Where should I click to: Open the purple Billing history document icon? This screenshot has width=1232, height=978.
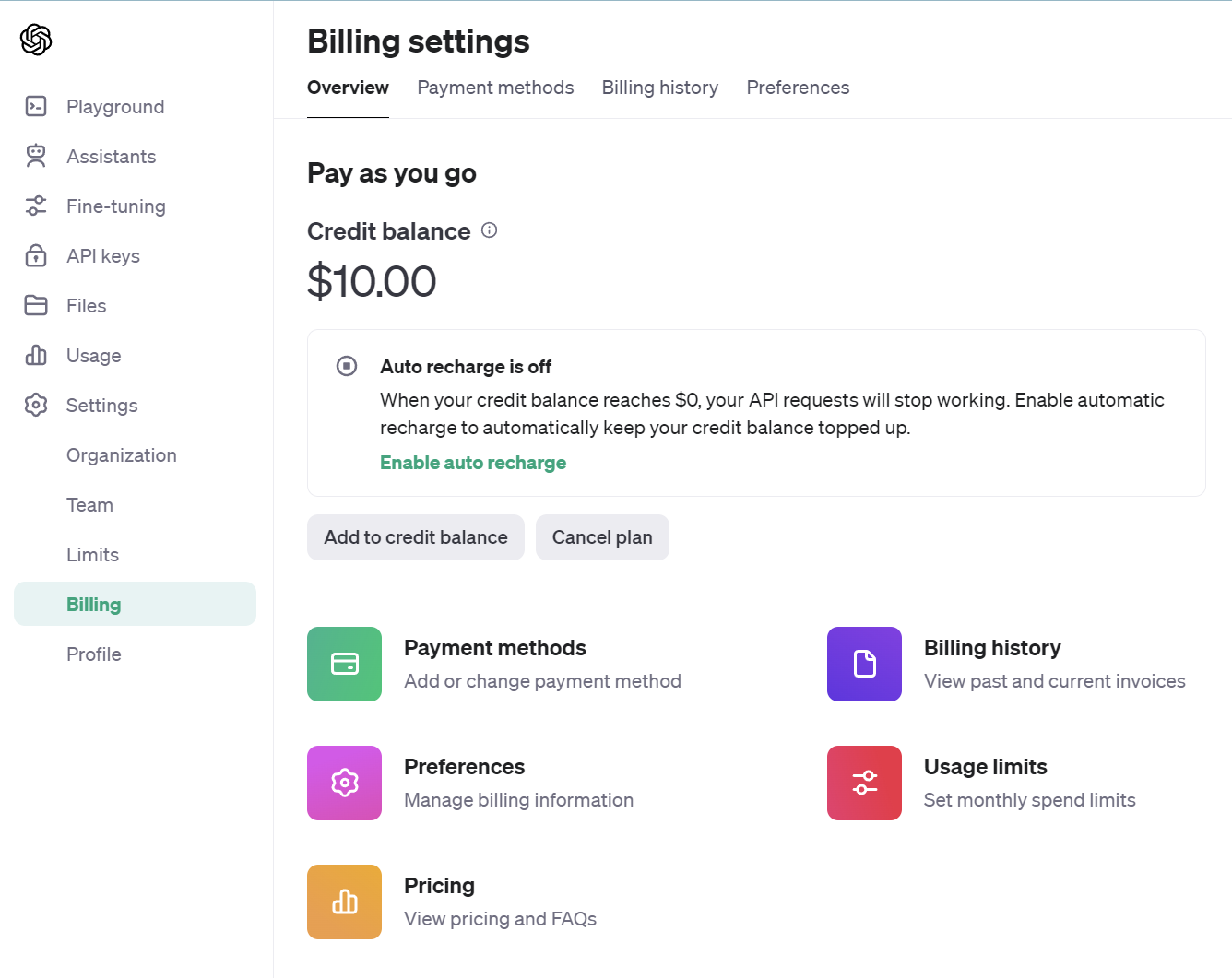[x=864, y=664]
